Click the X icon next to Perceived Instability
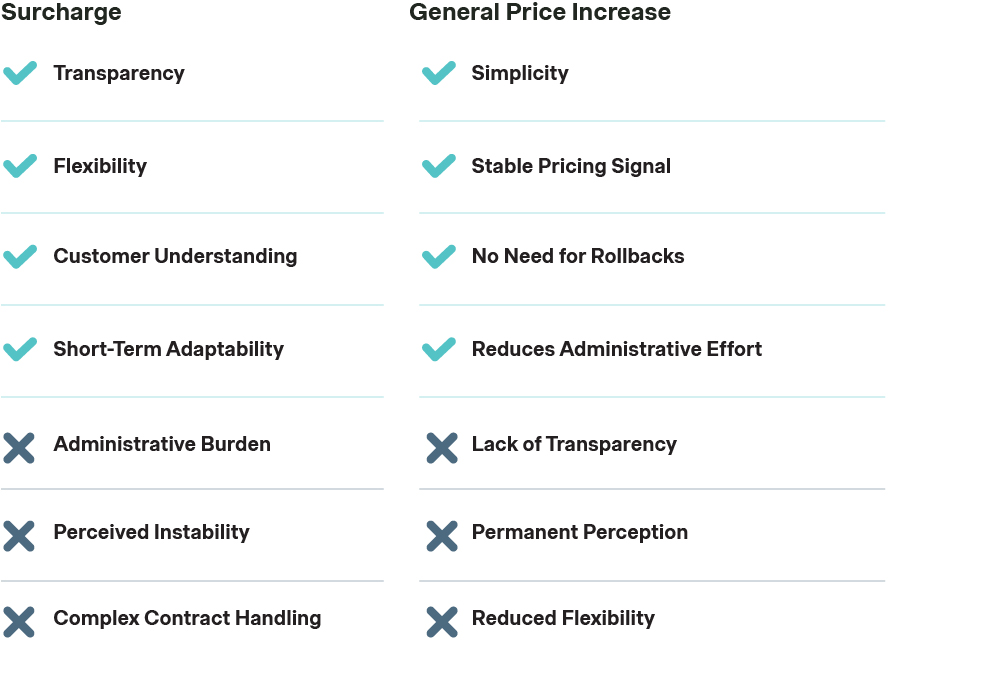Screen dimensions: 1000x675 19,535
